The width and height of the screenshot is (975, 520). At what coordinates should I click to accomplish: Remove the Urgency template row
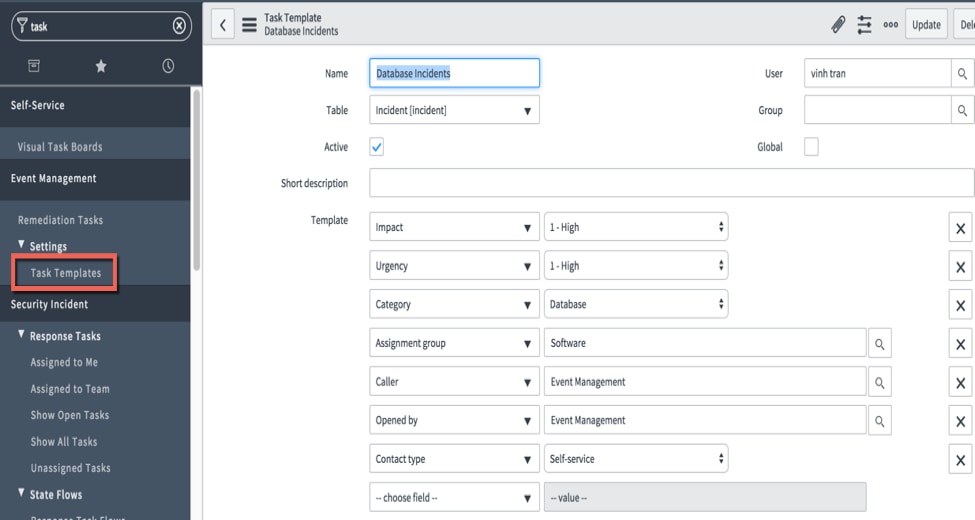coord(960,267)
